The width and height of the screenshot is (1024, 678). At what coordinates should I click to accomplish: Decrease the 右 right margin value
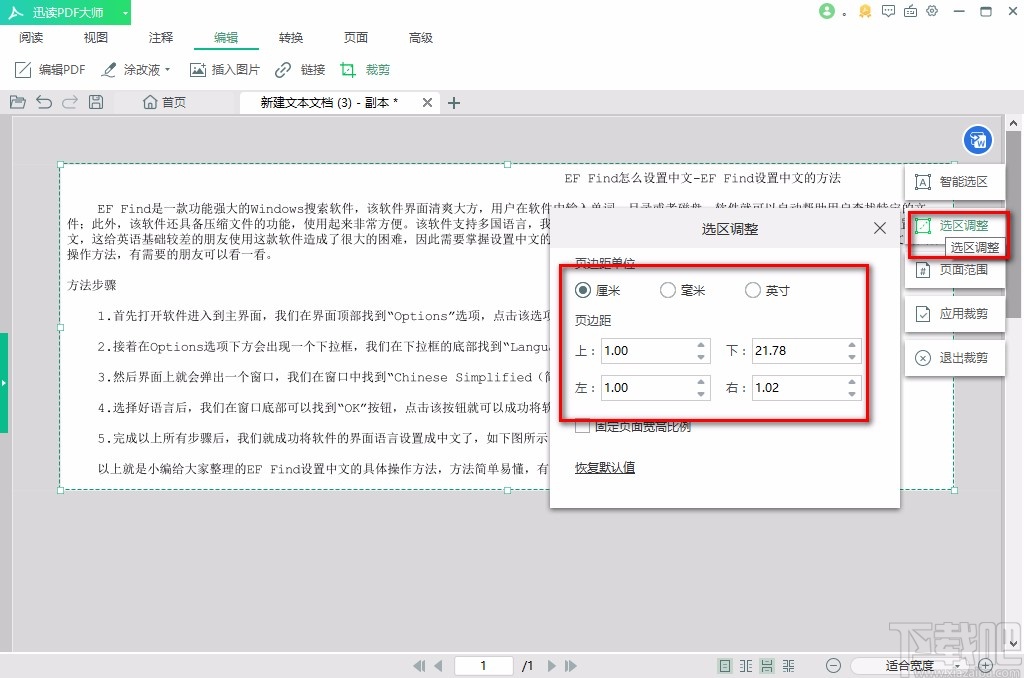pyautogui.click(x=852, y=394)
